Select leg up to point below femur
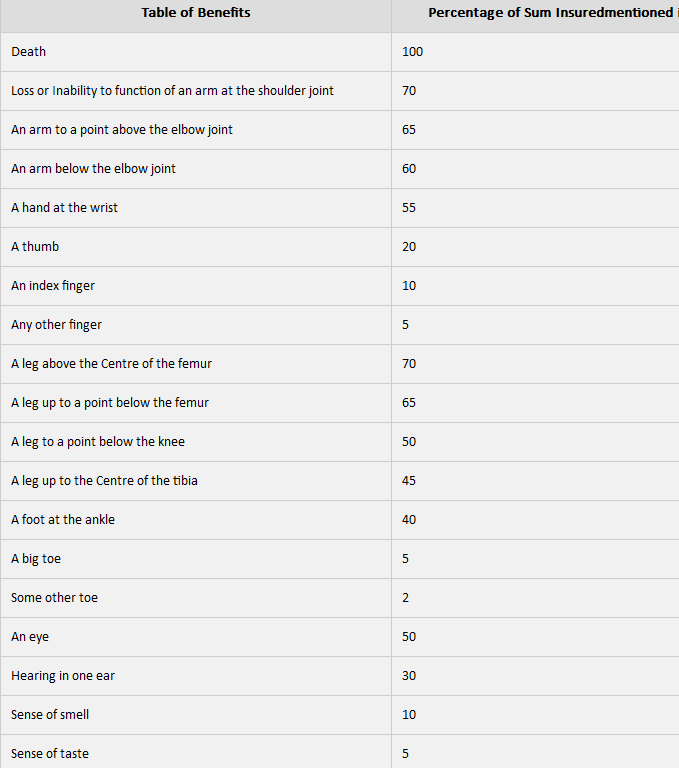Screen dimensions: 679x768 click(x=110, y=403)
